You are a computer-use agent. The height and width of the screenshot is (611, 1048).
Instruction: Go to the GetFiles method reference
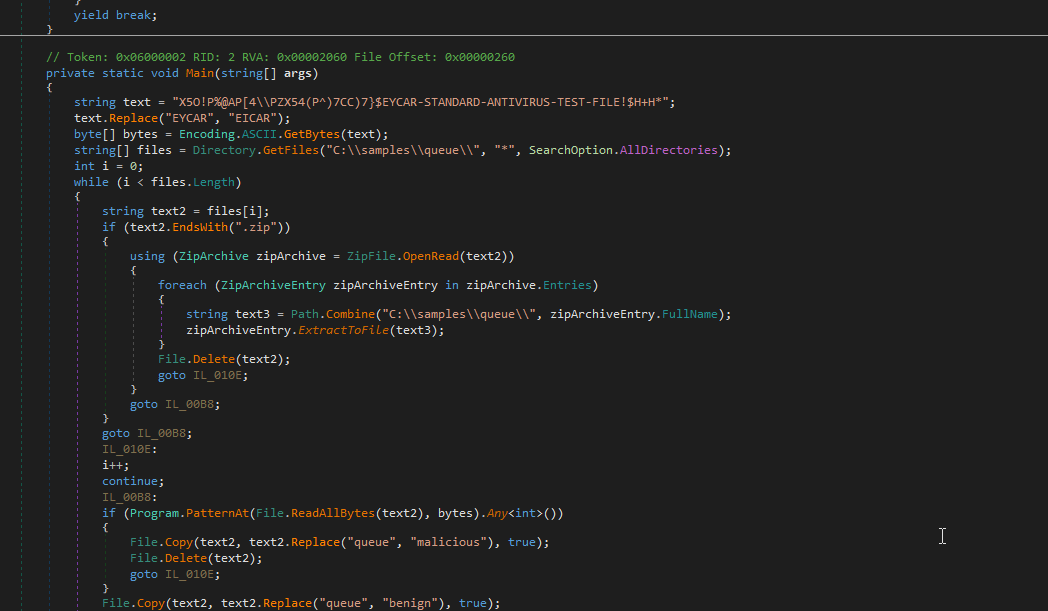pos(291,150)
